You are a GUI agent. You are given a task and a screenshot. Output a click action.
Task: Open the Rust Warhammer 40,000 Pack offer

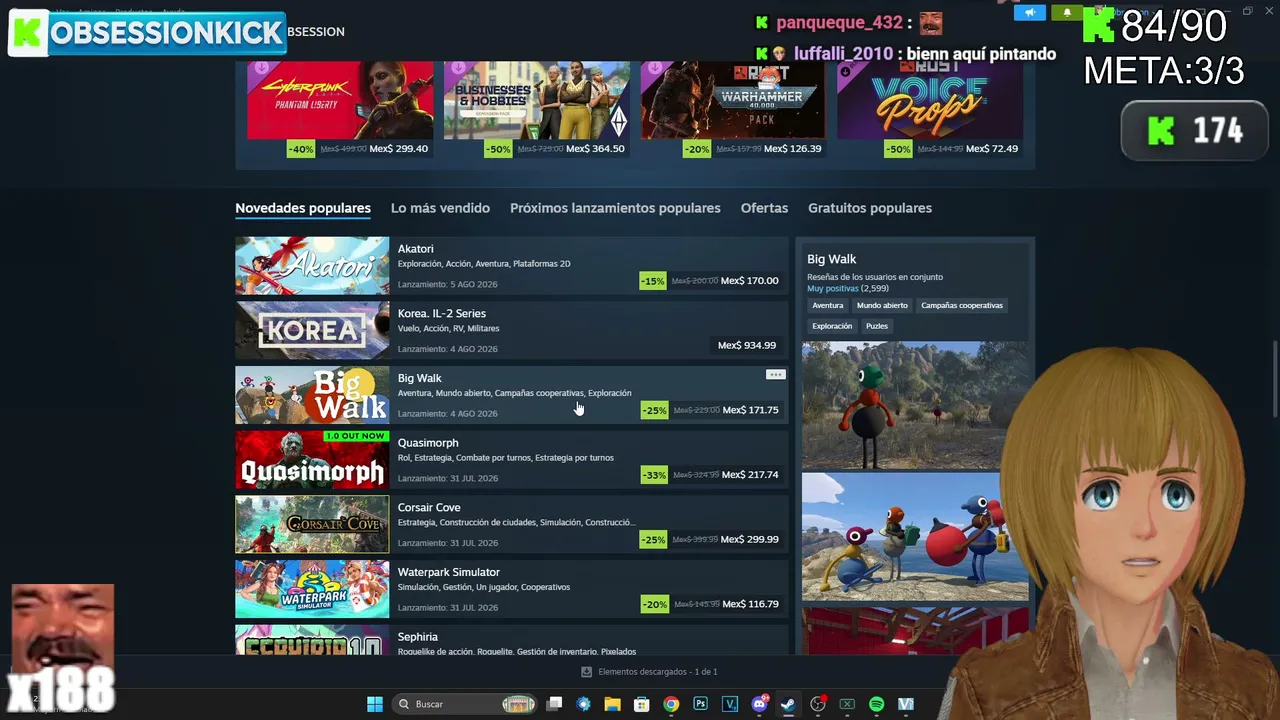click(733, 110)
